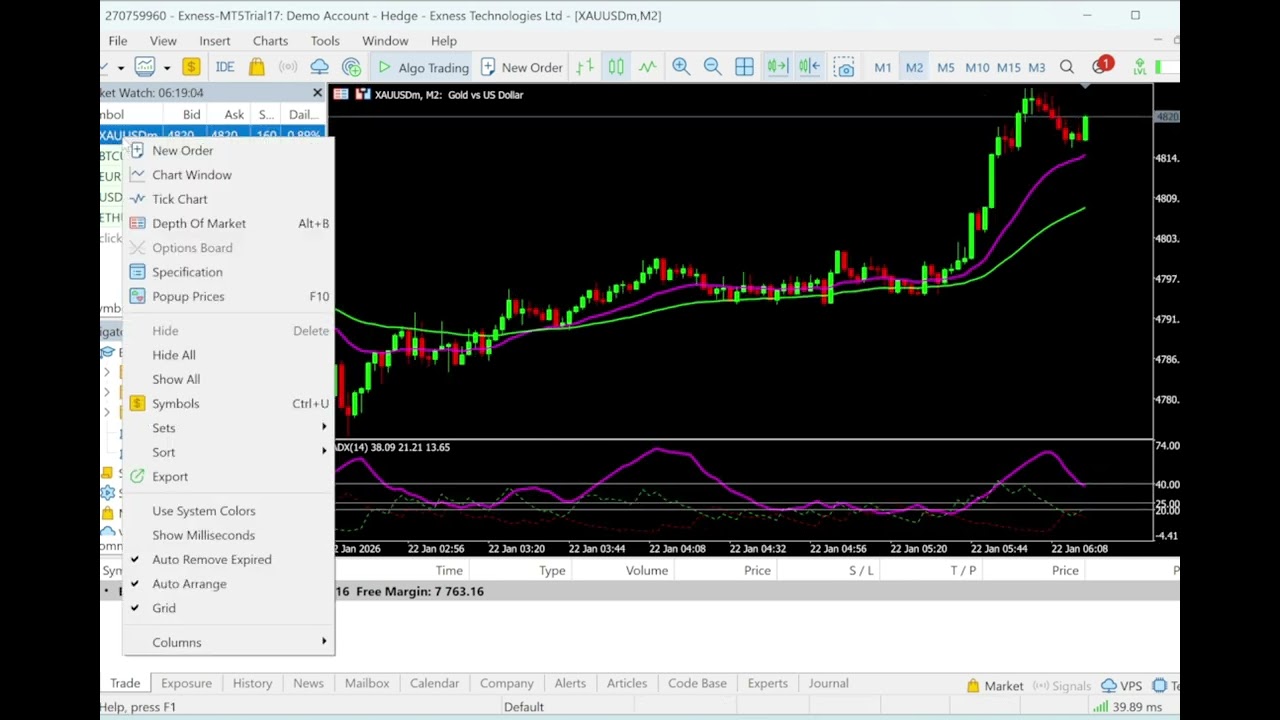1280x720 pixels.
Task: Click the chart type icon left of Symbols
Action: [x=145, y=67]
